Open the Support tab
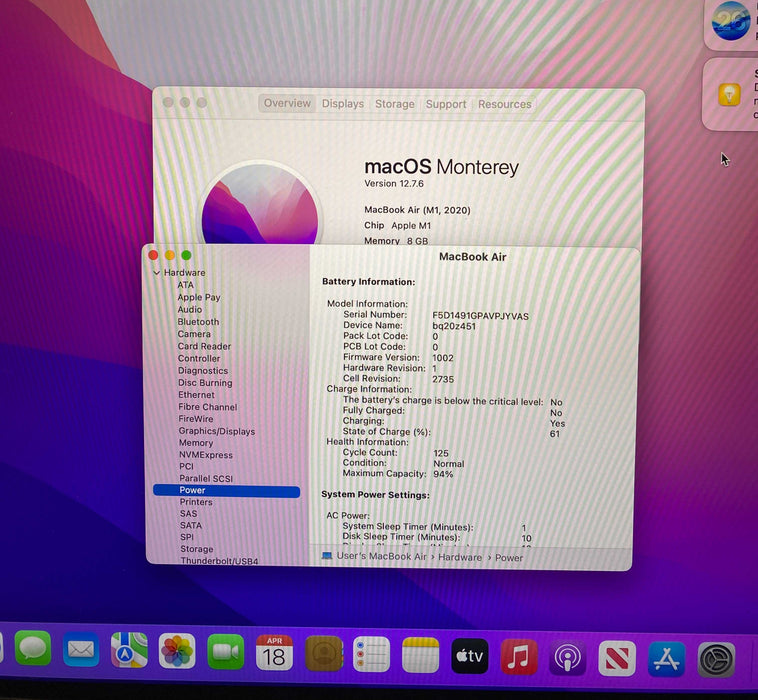The image size is (758, 700). click(x=446, y=104)
